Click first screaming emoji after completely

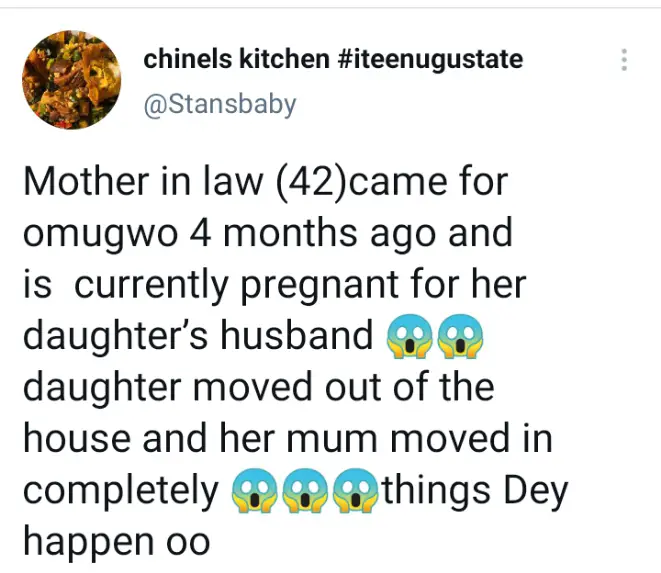coord(254,490)
